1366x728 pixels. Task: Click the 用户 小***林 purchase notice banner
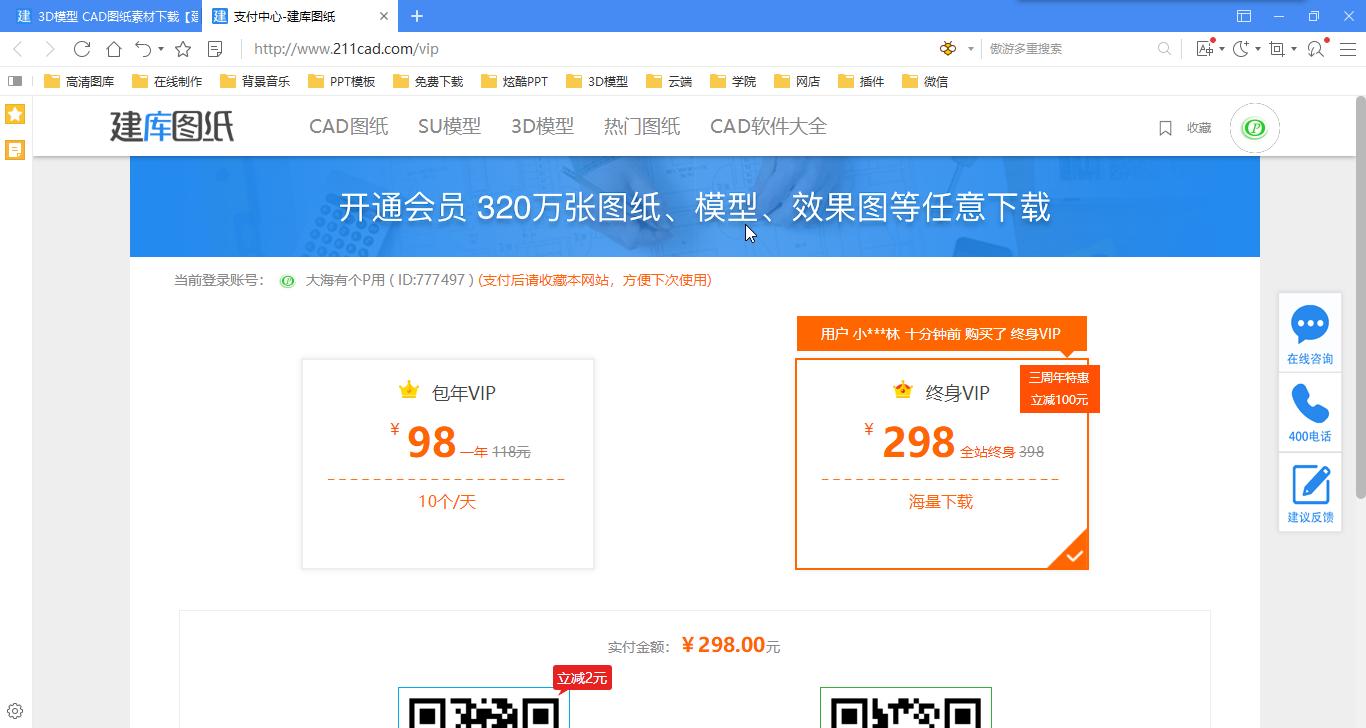(941, 334)
